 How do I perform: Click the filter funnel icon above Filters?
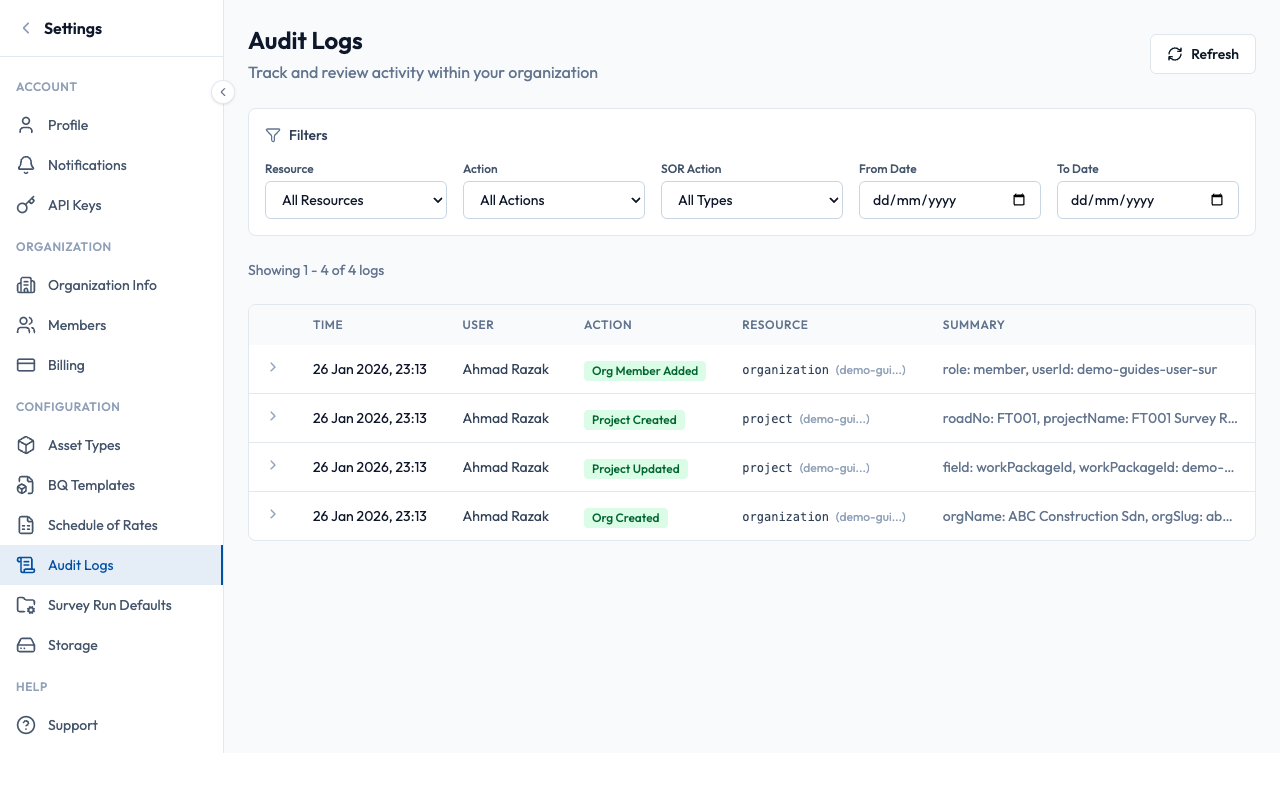(x=272, y=134)
